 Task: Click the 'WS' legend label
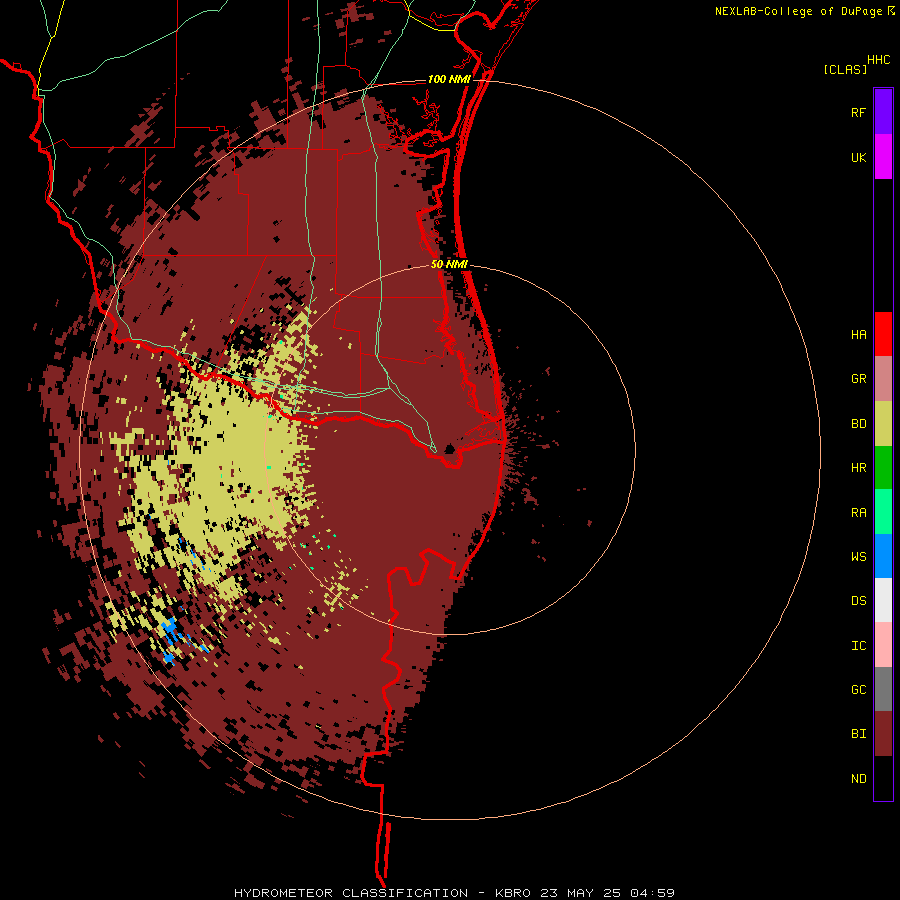pyautogui.click(x=858, y=557)
